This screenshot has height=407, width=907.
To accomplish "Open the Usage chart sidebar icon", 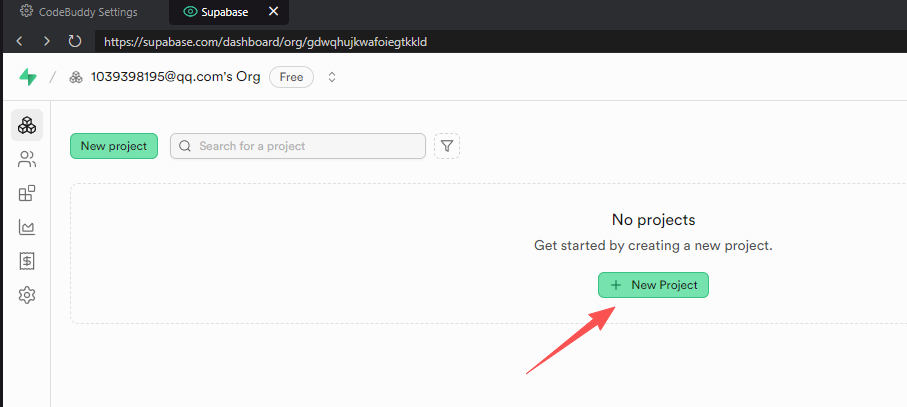I will click(27, 227).
